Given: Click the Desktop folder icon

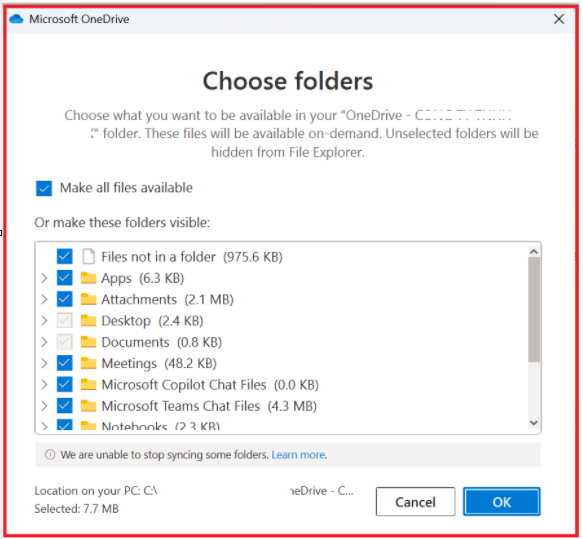Looking at the screenshot, I should pyautogui.click(x=88, y=320).
